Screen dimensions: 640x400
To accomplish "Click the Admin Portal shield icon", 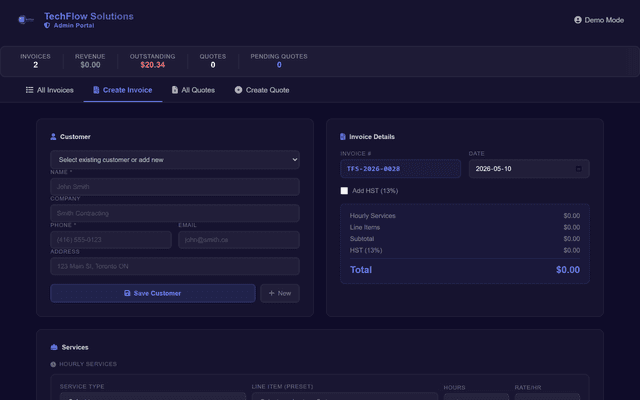I will (x=47, y=25).
